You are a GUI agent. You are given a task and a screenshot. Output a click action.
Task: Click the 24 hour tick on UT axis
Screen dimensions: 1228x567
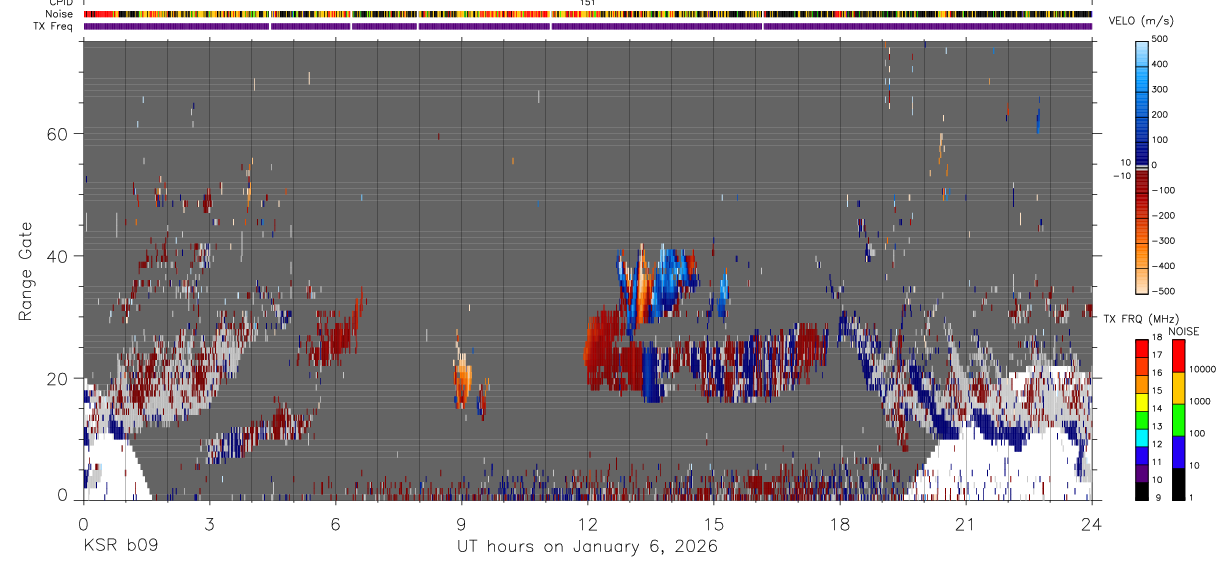[x=1092, y=524]
